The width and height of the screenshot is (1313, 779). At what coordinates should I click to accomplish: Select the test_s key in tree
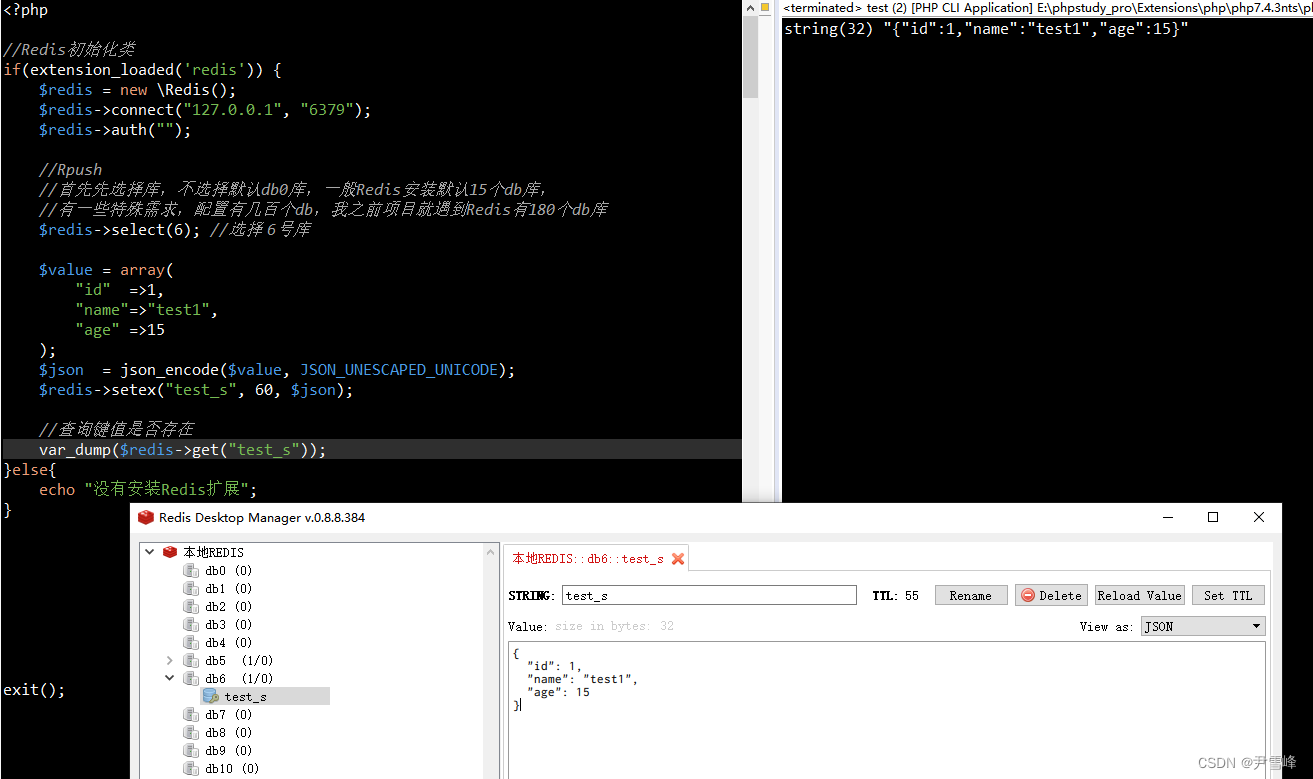pos(264,696)
